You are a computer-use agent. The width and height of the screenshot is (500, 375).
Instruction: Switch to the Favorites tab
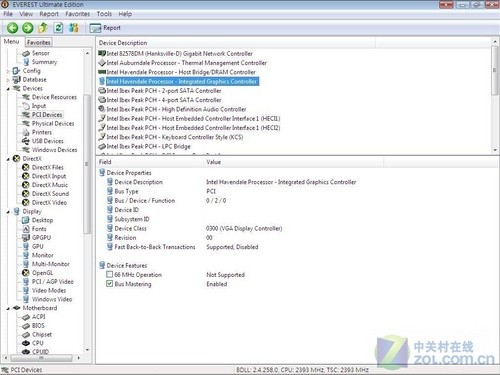tap(39, 42)
